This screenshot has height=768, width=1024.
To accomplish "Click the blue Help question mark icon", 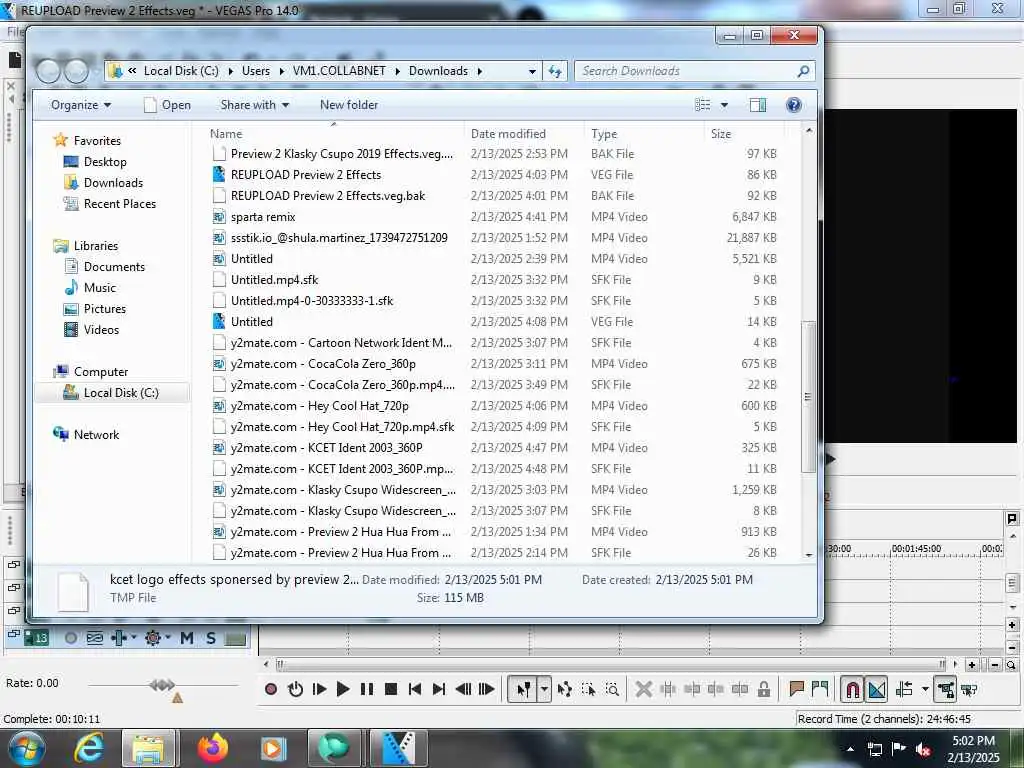I will click(x=793, y=105).
